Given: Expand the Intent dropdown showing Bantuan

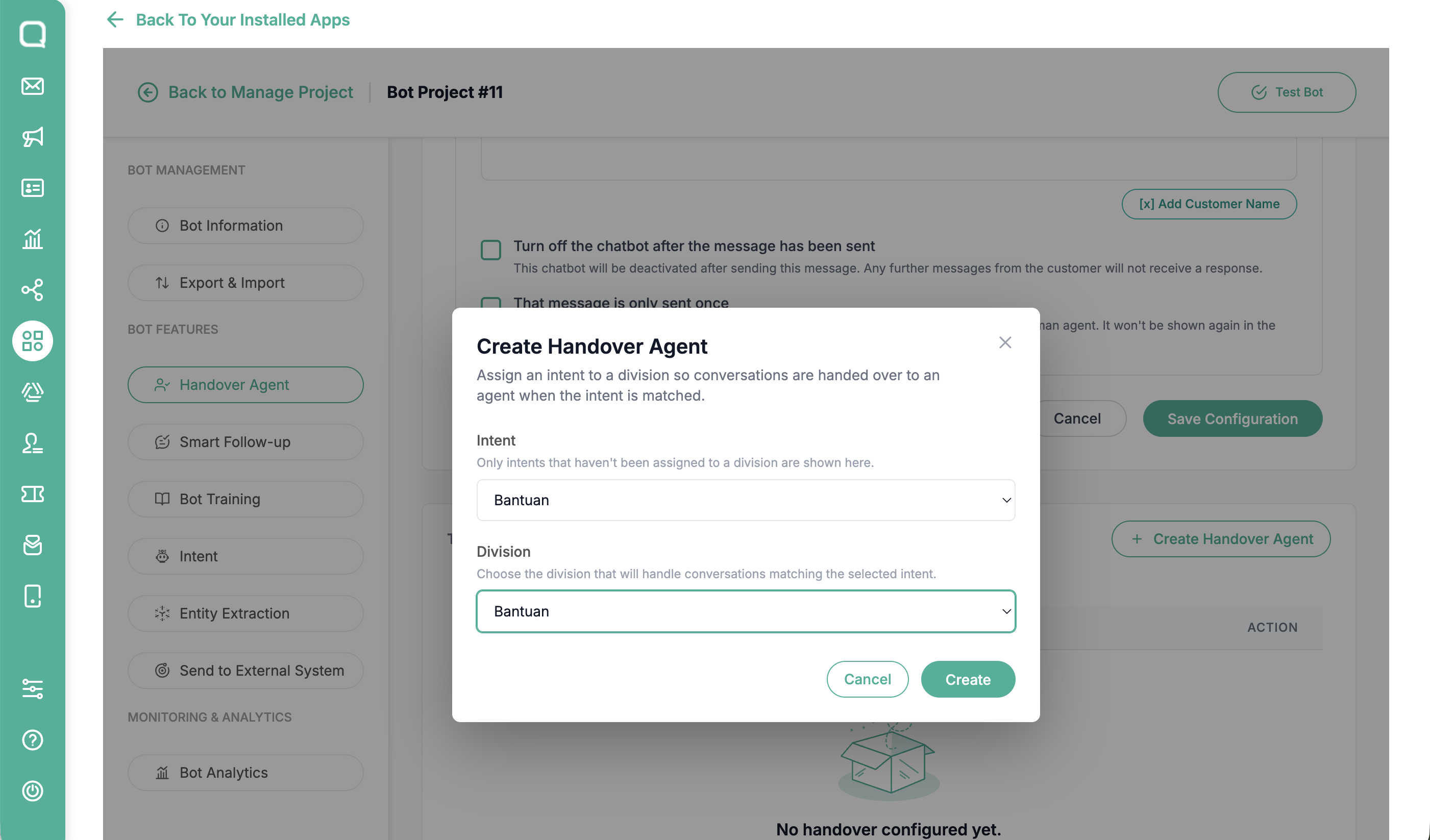Looking at the screenshot, I should [x=745, y=500].
